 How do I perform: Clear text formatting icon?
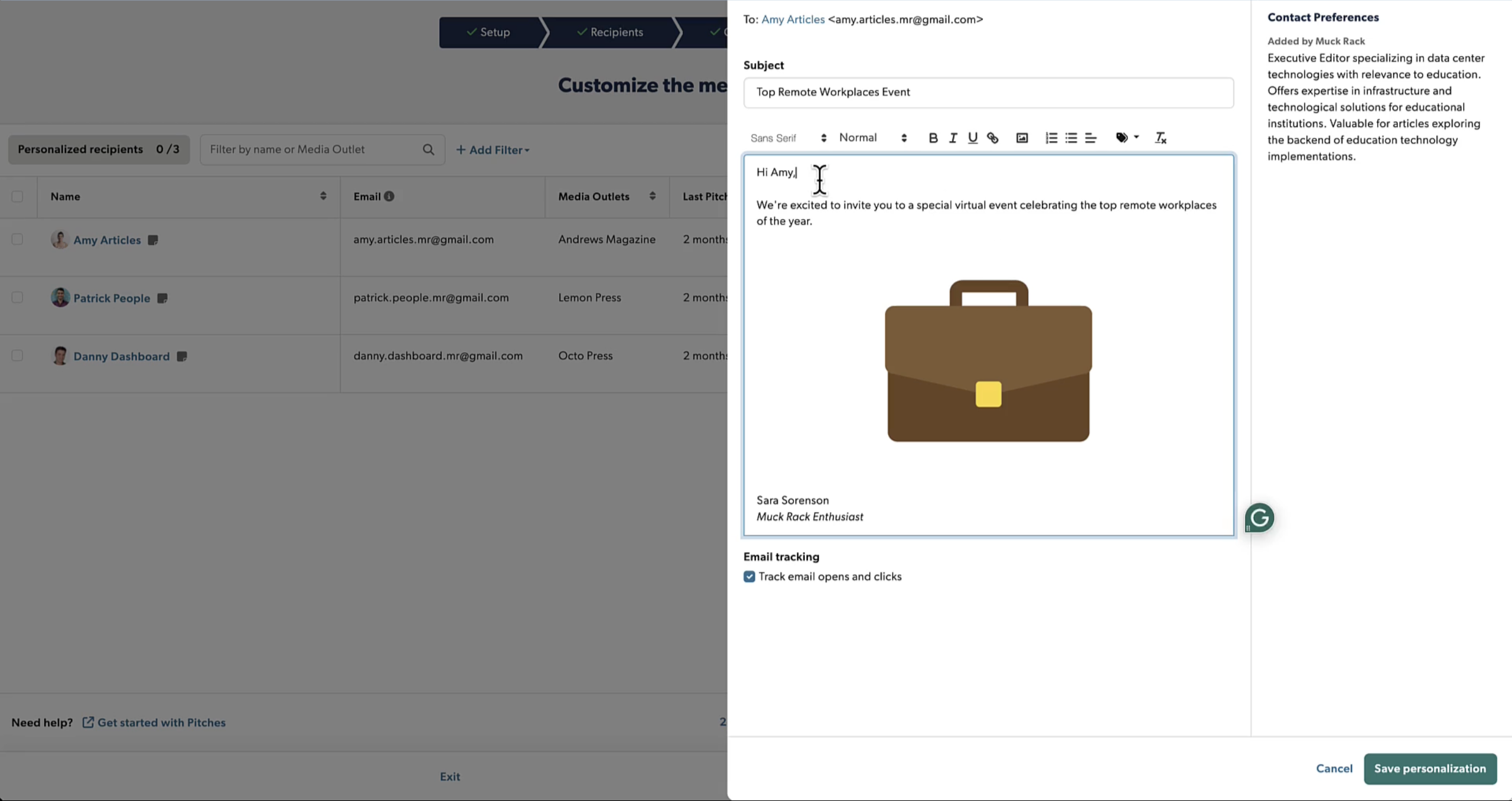[1160, 138]
